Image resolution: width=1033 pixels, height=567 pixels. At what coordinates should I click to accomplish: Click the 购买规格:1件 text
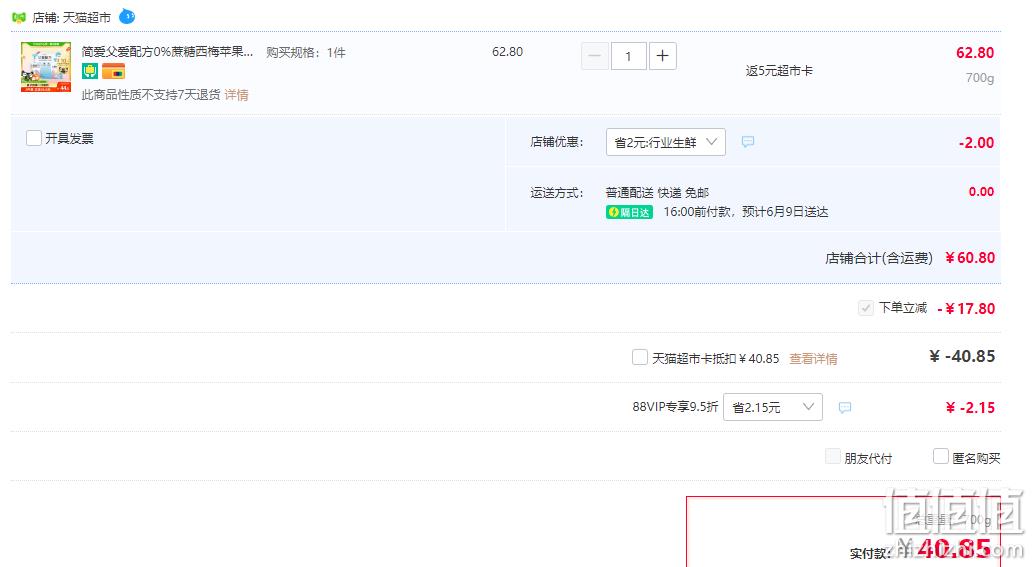click(306, 53)
